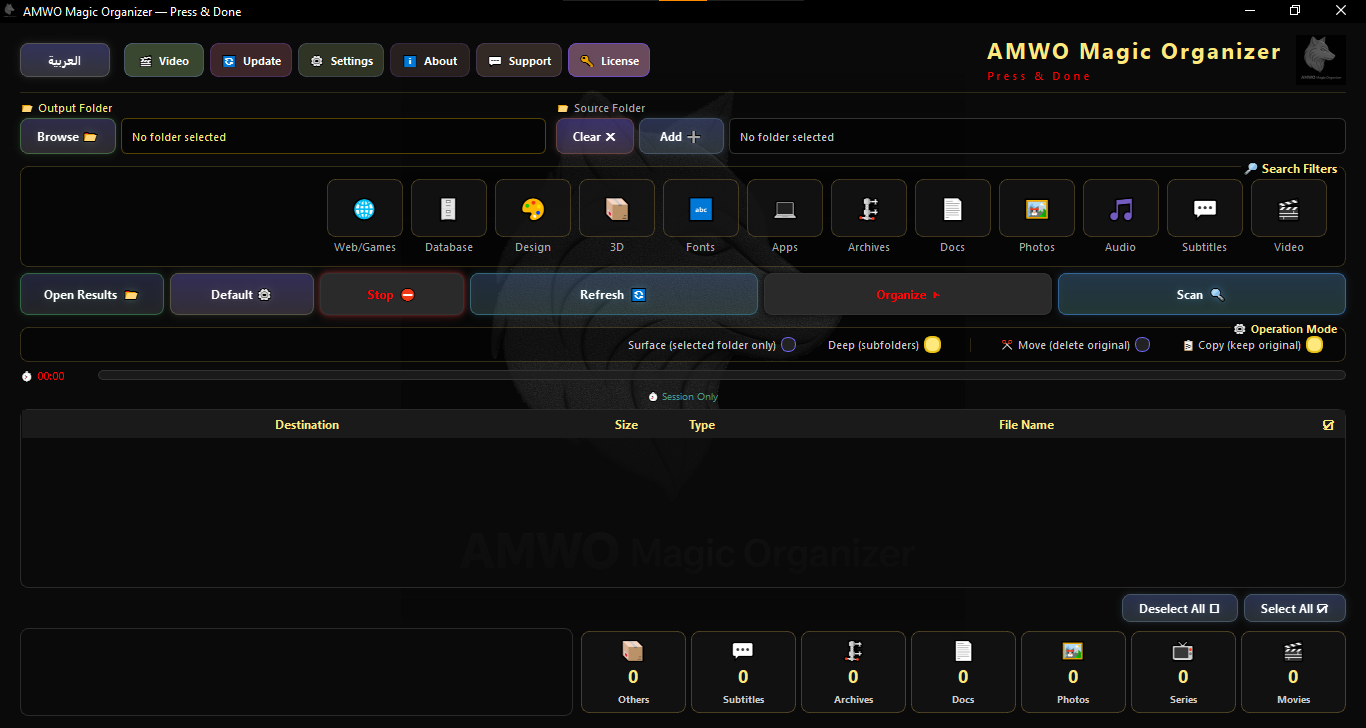Open the Others count card
The width and height of the screenshot is (1366, 728).
click(x=633, y=672)
